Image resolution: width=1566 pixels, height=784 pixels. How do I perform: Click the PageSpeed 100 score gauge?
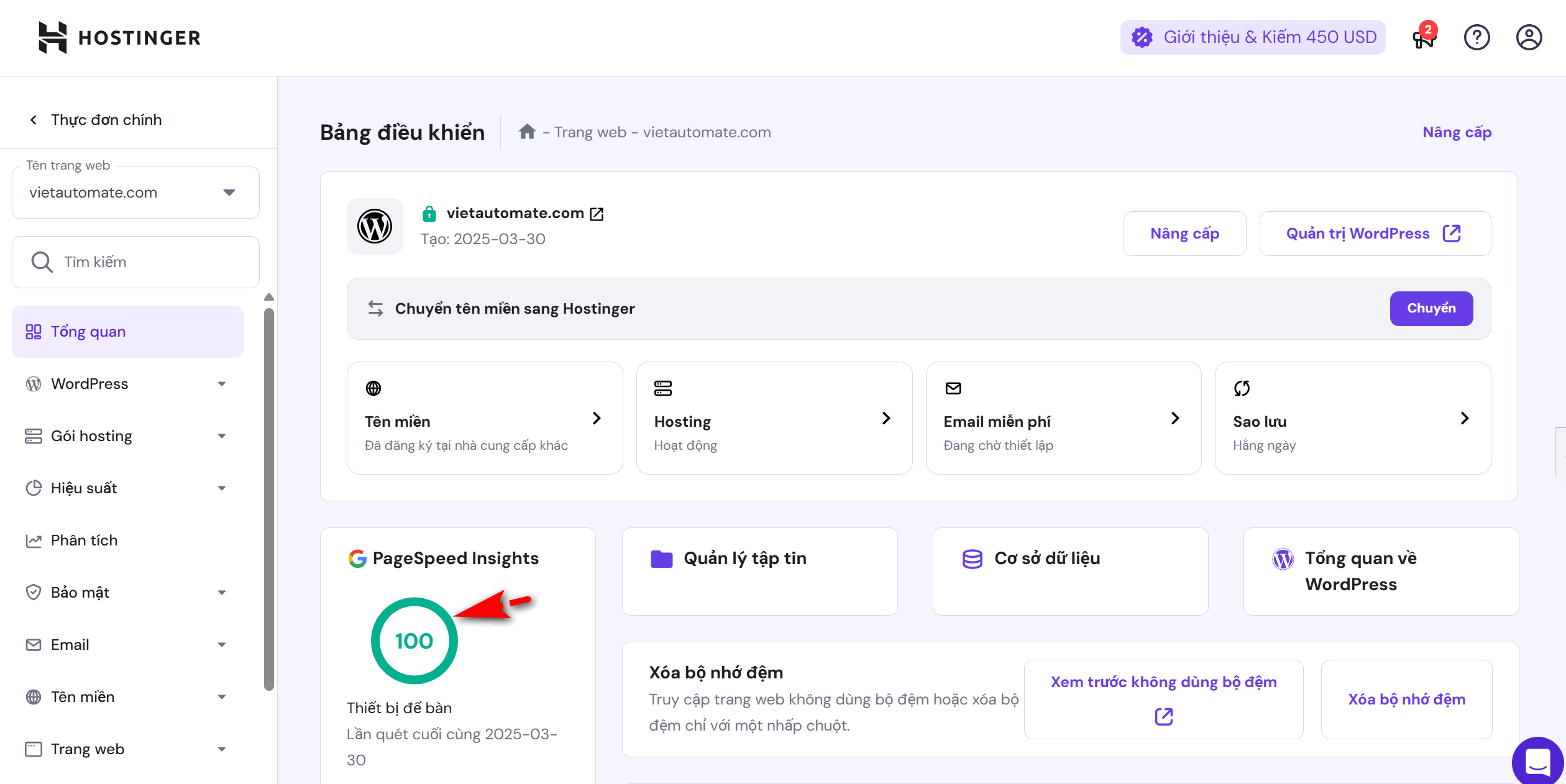[414, 641]
